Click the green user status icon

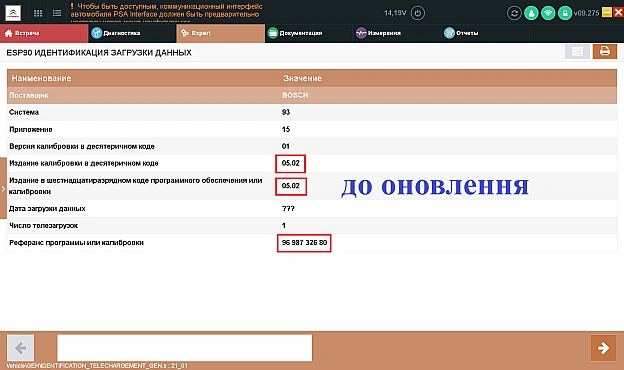(x=531, y=13)
